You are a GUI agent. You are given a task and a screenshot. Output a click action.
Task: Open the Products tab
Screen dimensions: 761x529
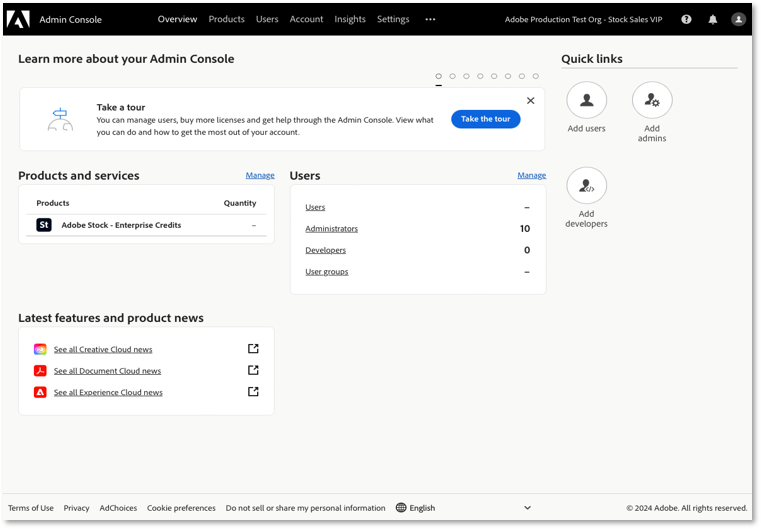click(x=227, y=19)
